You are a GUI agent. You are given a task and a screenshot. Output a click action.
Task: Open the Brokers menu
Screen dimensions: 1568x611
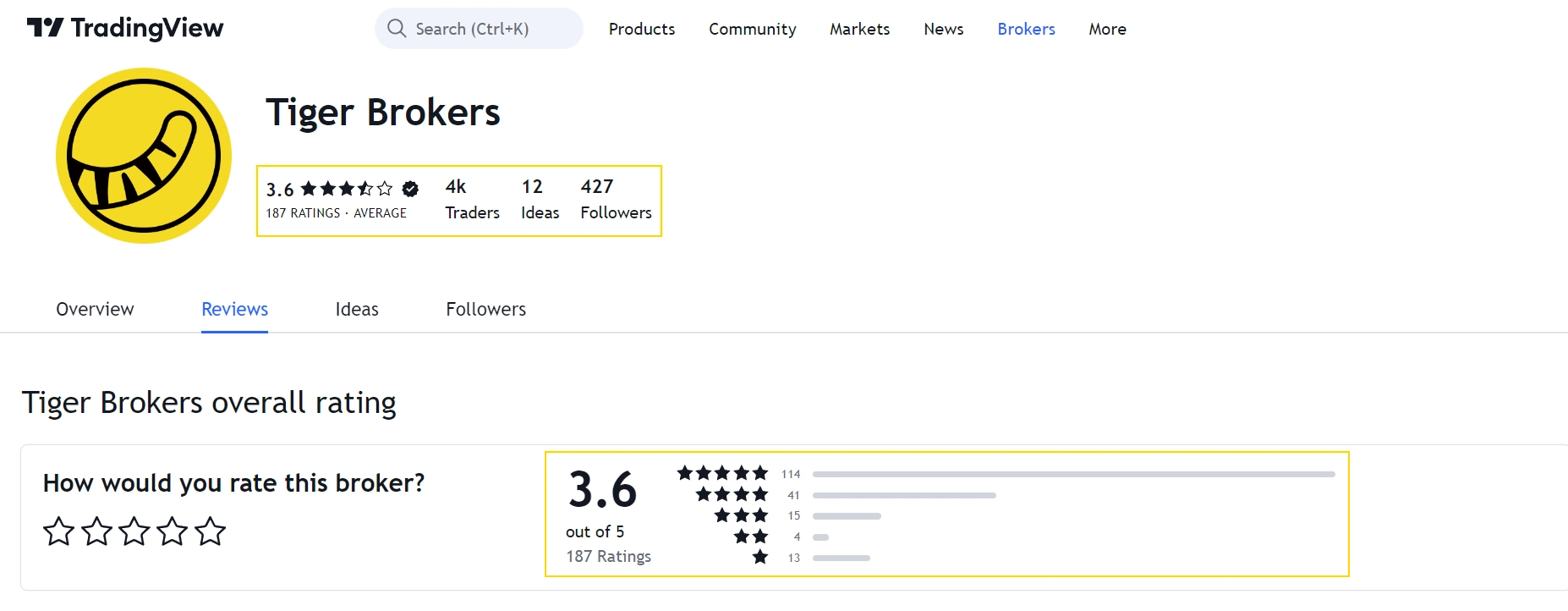coord(1027,29)
